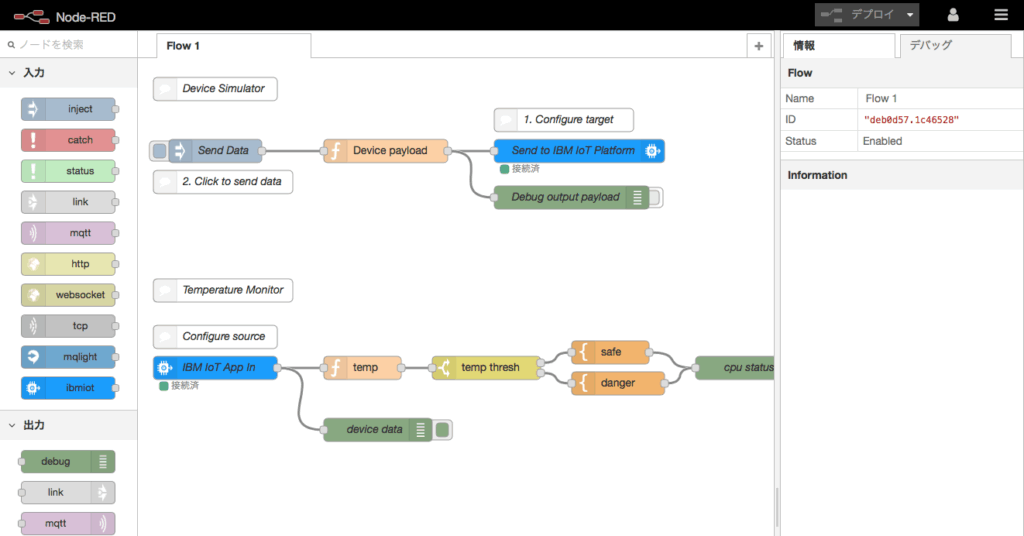Select the tcp node in the palette
1024x536 pixels.
68,326
